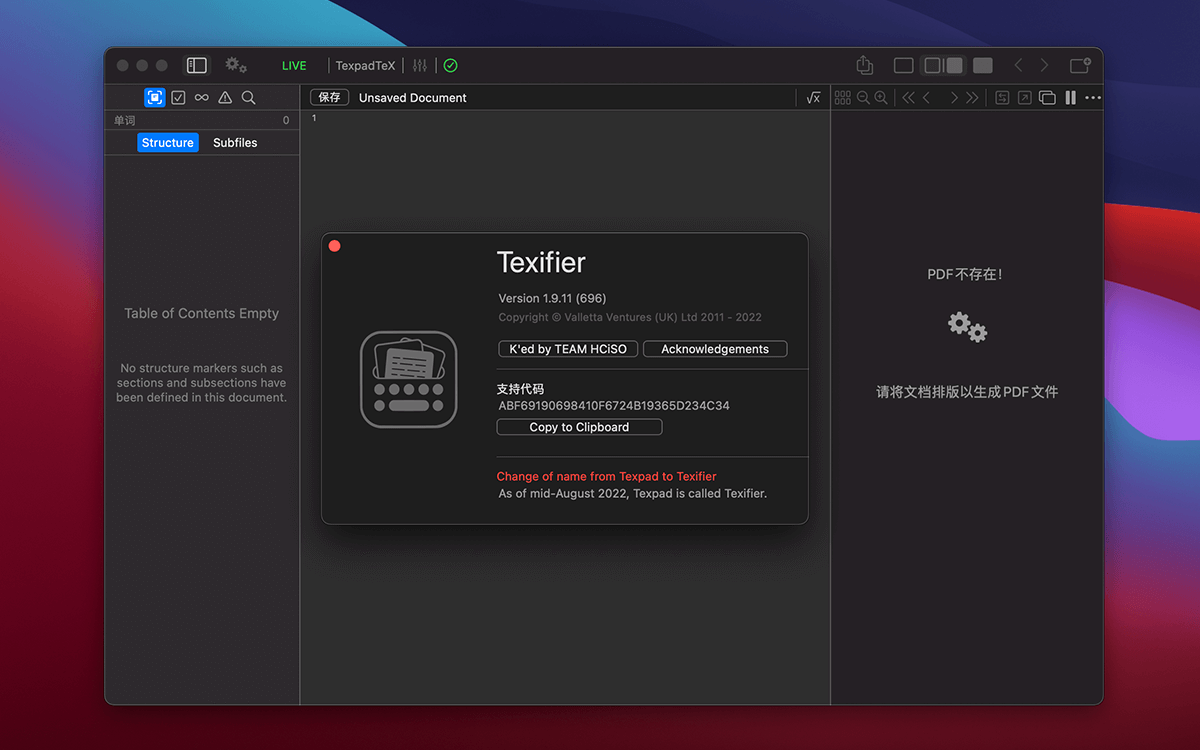This screenshot has width=1200, height=750.
Task: Open the TexpadTeX engine selector
Action: 365,66
